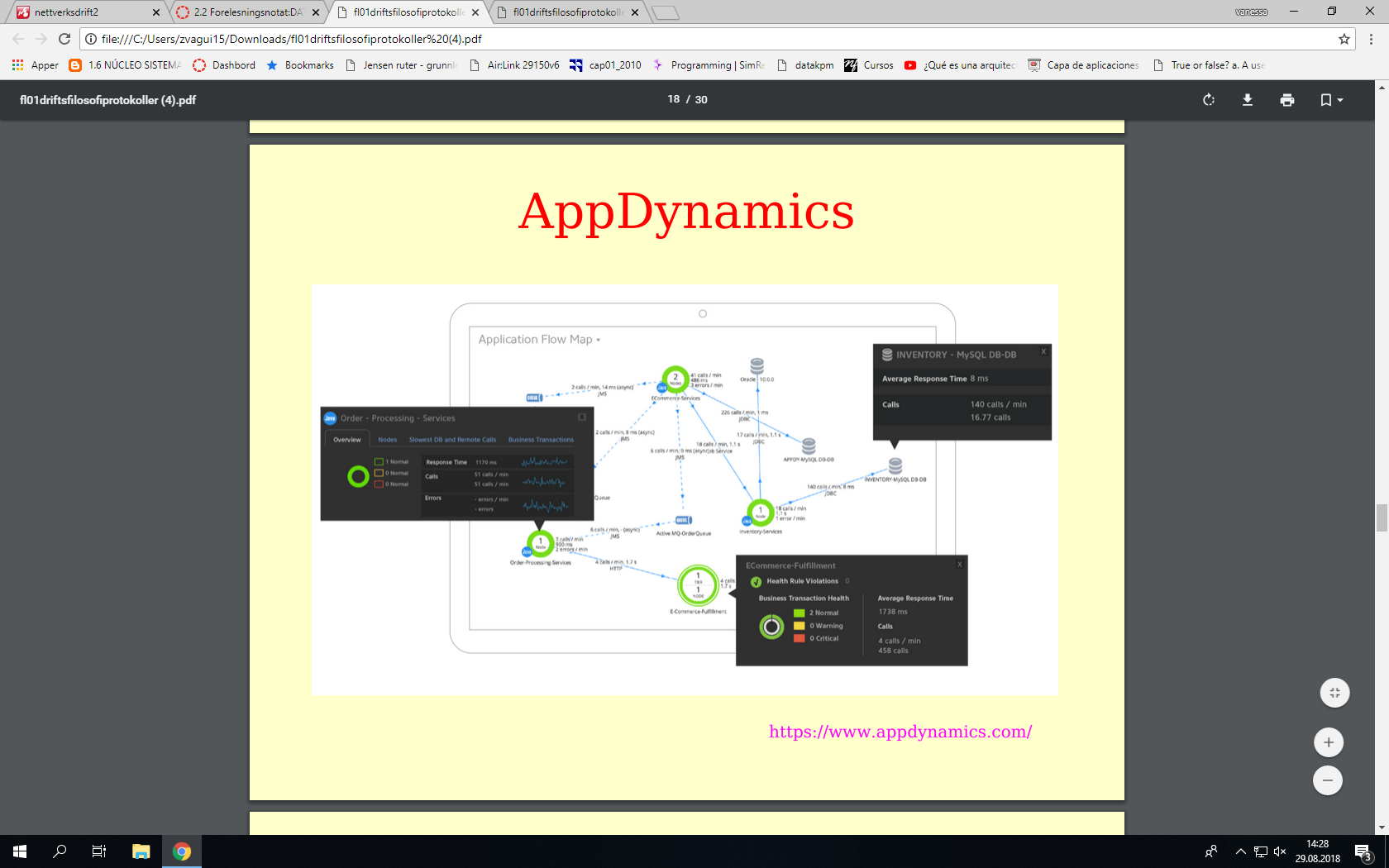The height and width of the screenshot is (868, 1389).
Task: Click the scrollbar up arrow
Action: click(1382, 86)
